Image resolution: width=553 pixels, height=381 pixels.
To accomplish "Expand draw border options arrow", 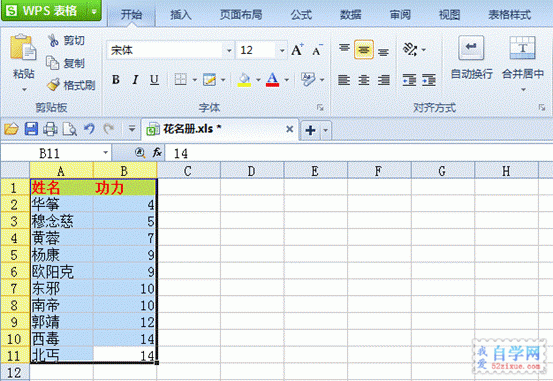I will (x=223, y=80).
